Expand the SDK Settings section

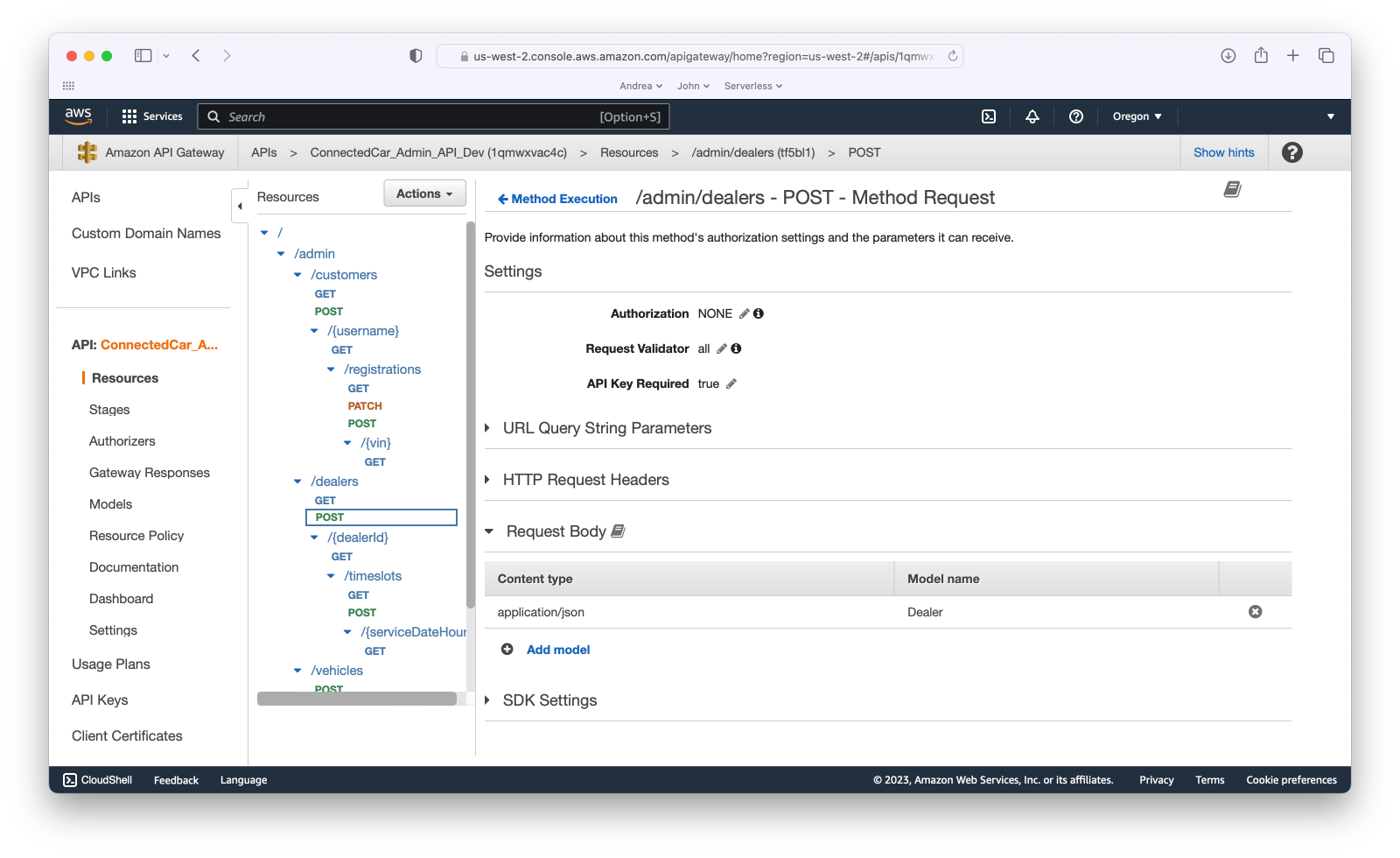coord(487,700)
